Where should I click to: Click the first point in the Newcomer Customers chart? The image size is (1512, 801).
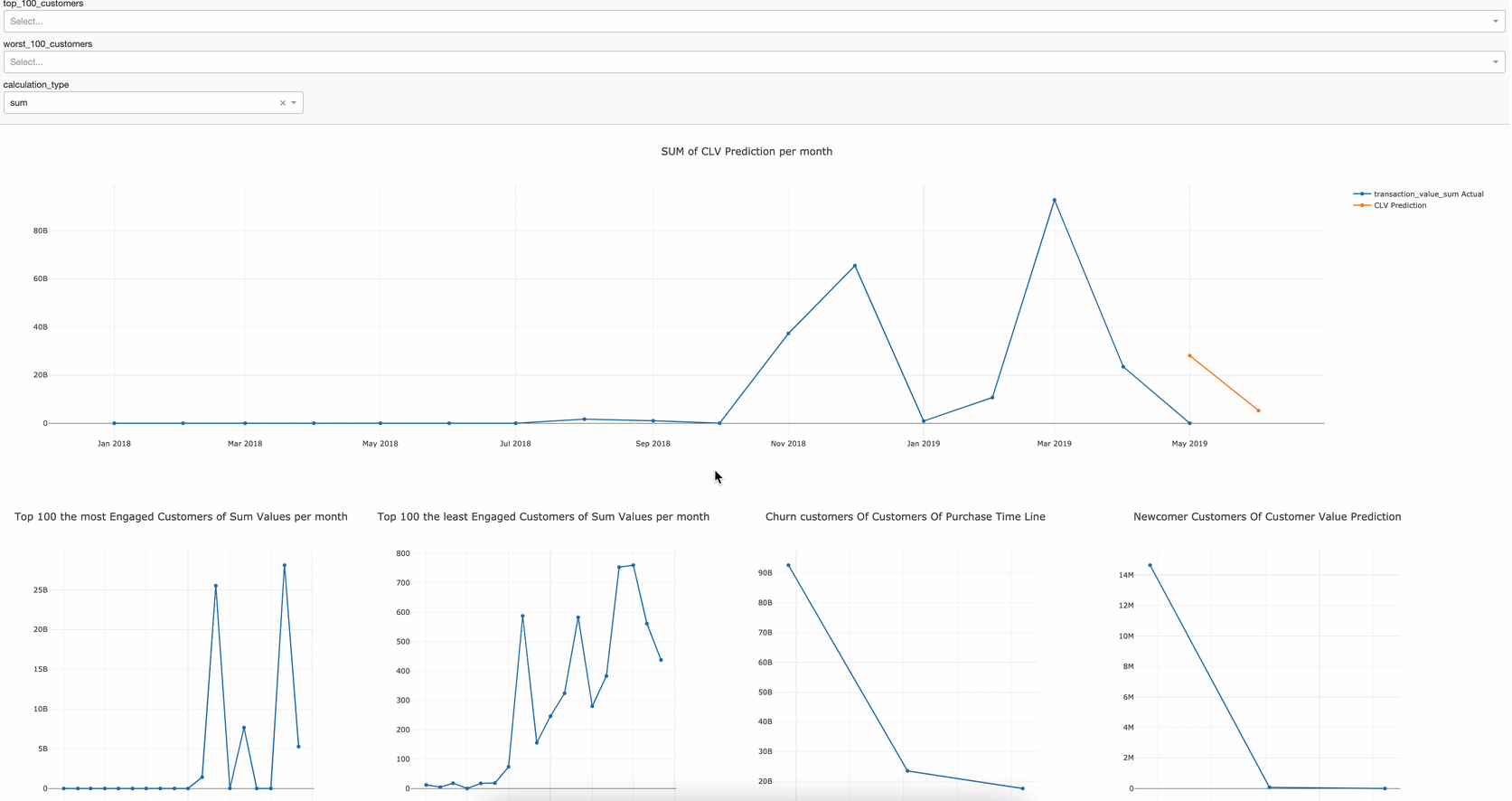(1150, 566)
